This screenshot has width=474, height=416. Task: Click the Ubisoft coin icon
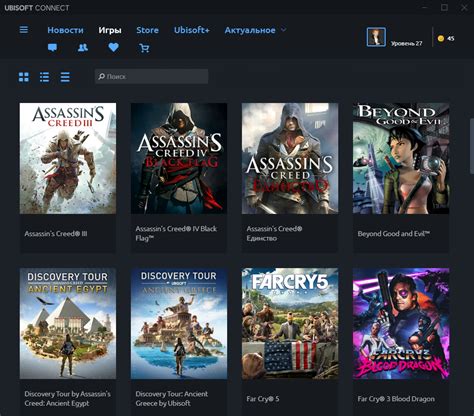(x=441, y=38)
